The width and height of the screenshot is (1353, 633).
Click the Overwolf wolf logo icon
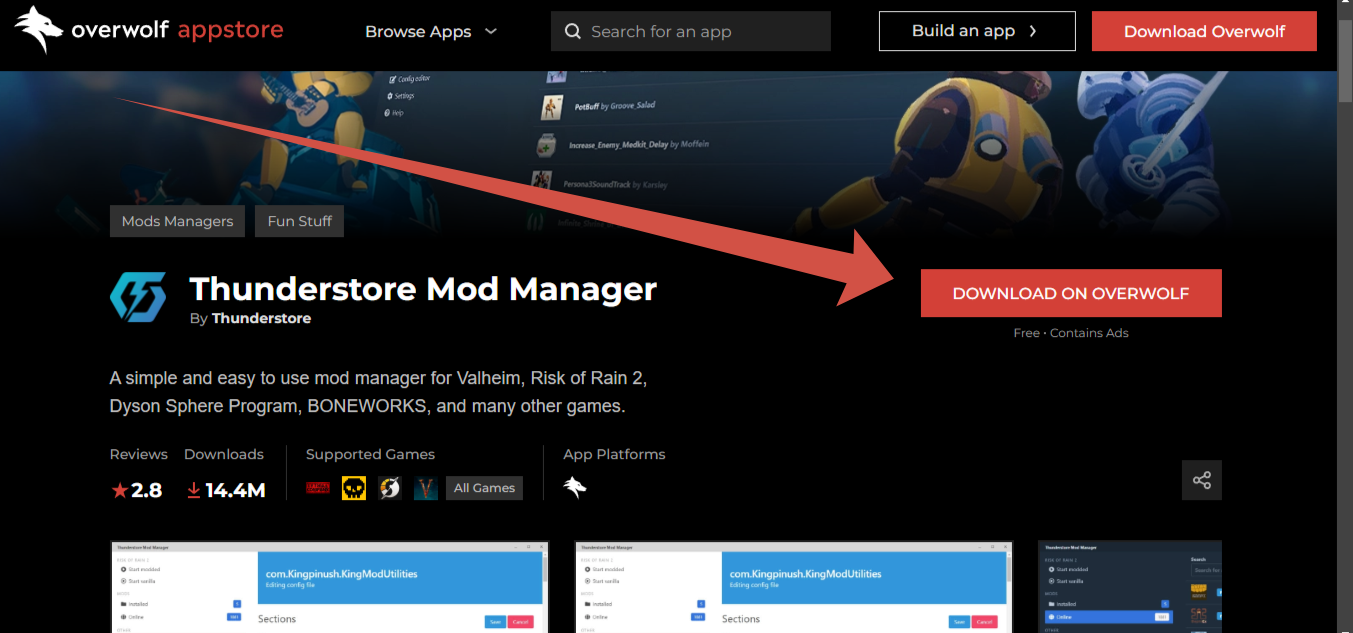(40, 30)
